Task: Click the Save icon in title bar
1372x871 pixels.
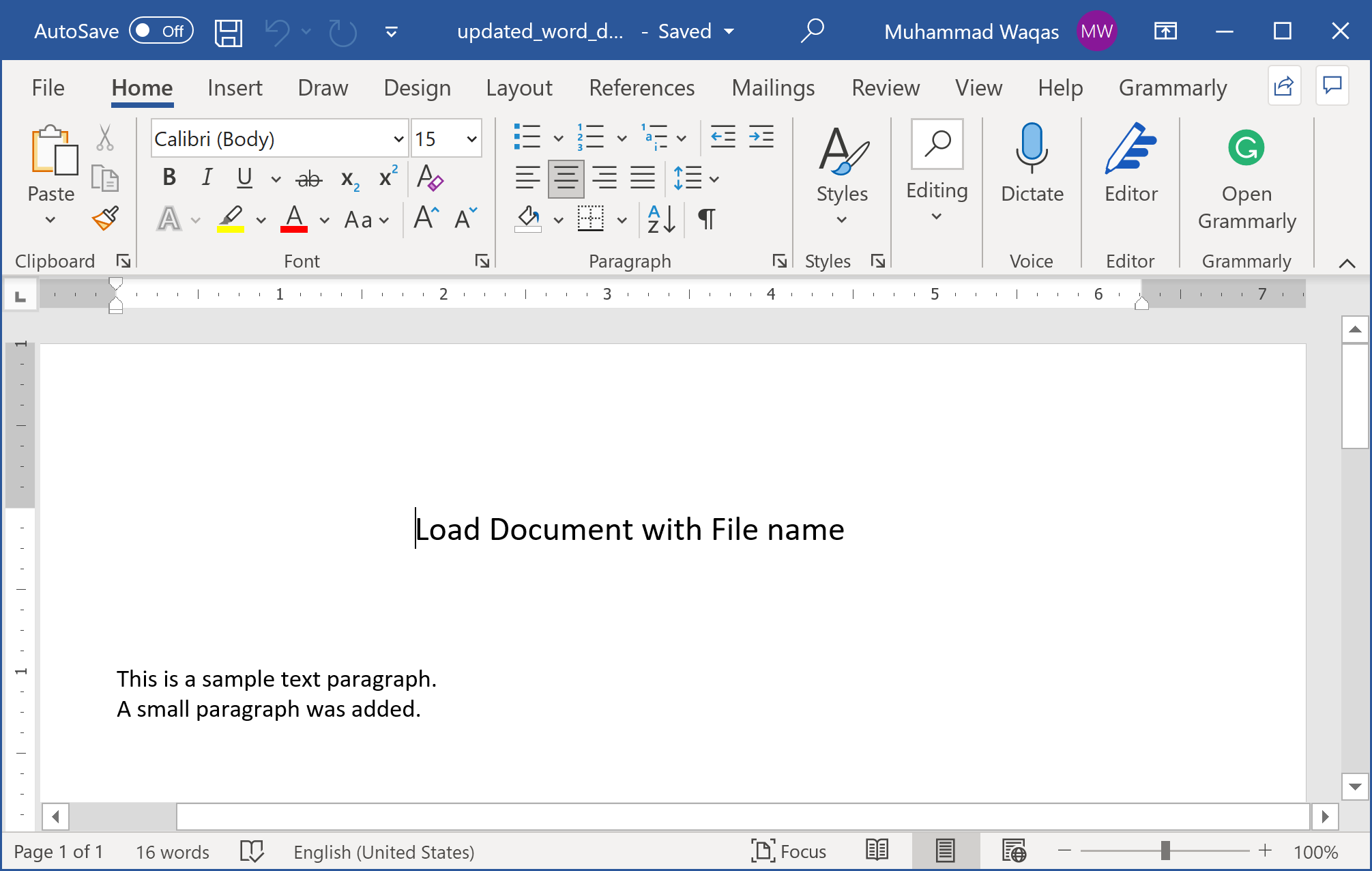Action: point(228,32)
